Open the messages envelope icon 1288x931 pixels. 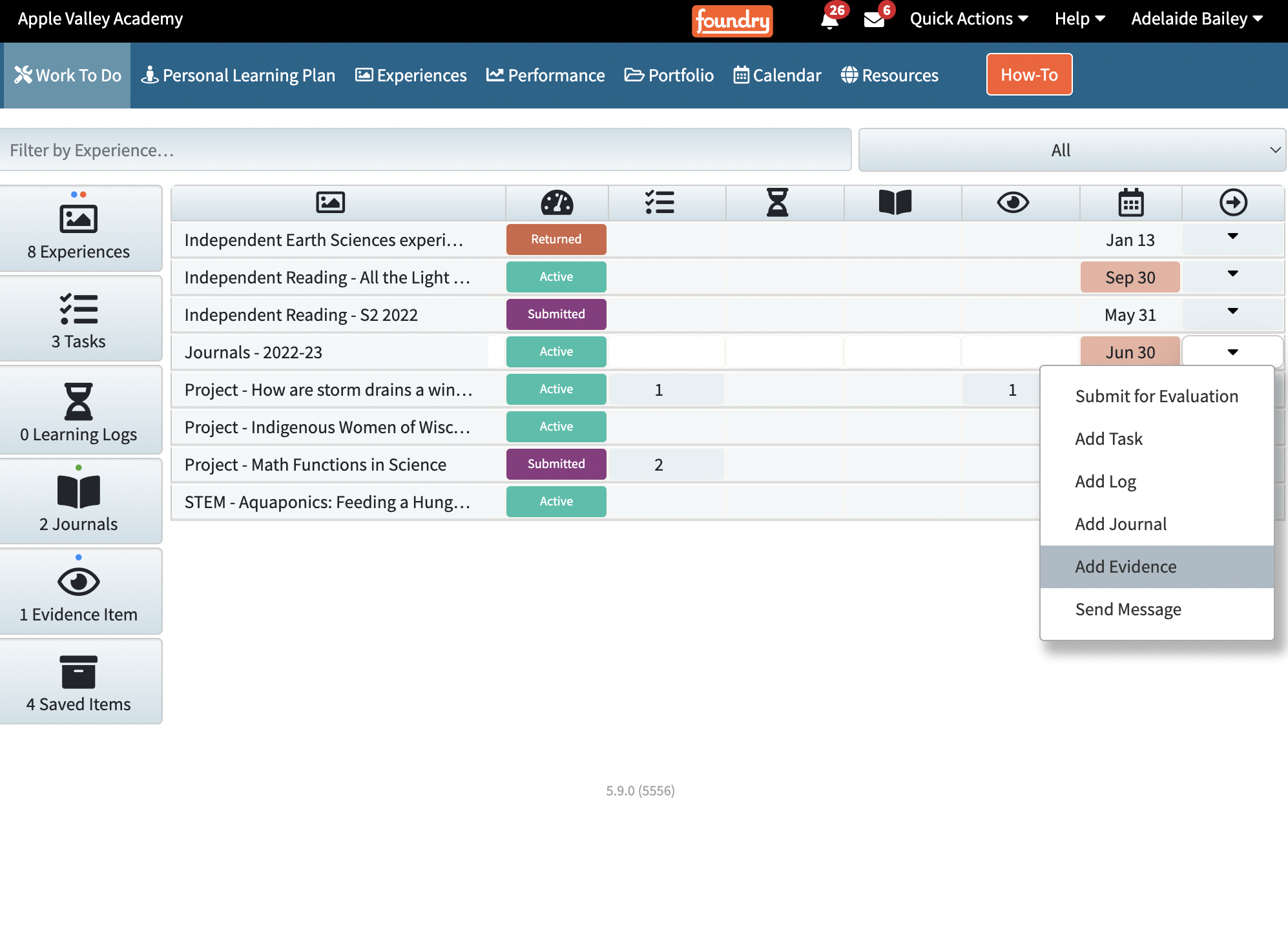874,19
